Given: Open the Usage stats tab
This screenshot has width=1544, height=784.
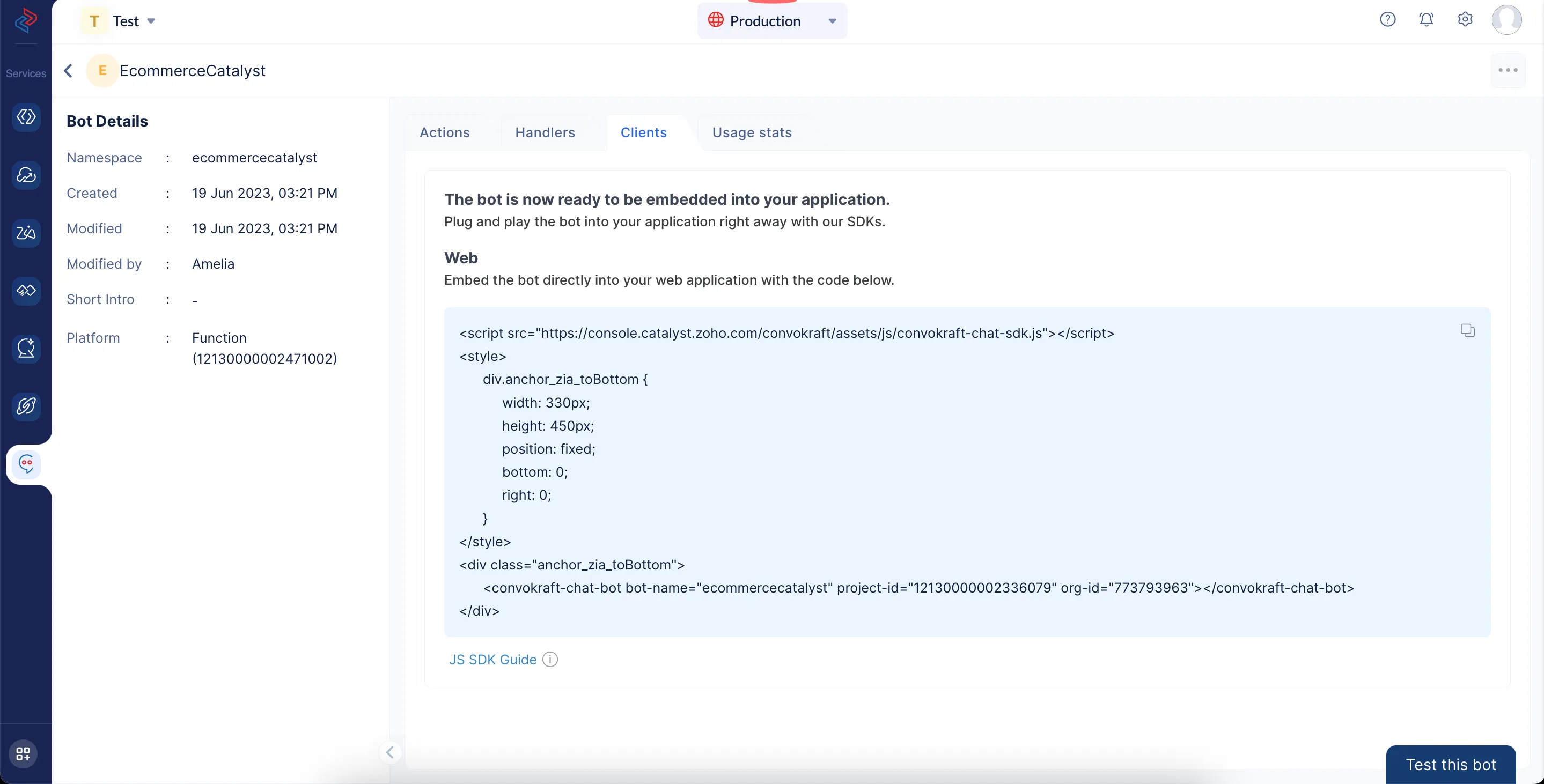Looking at the screenshot, I should tap(752, 132).
